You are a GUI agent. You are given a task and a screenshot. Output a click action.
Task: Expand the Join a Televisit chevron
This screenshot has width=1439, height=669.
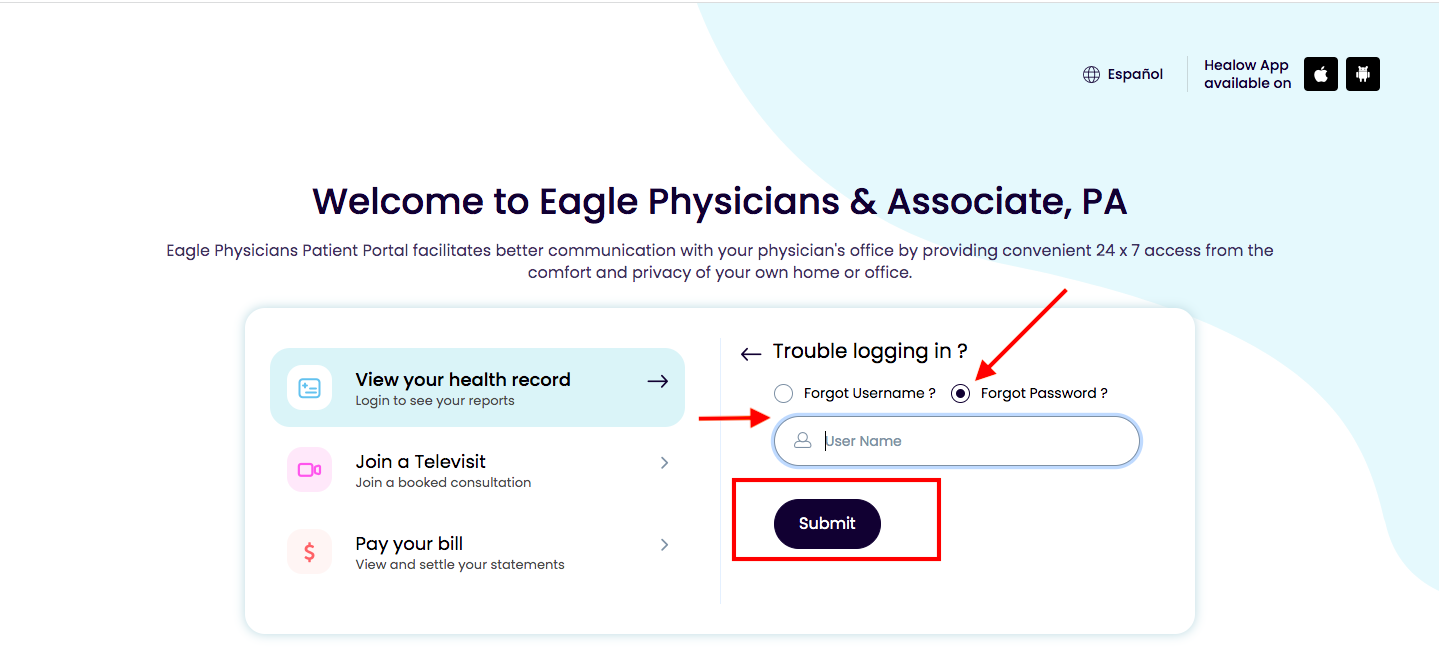point(664,463)
